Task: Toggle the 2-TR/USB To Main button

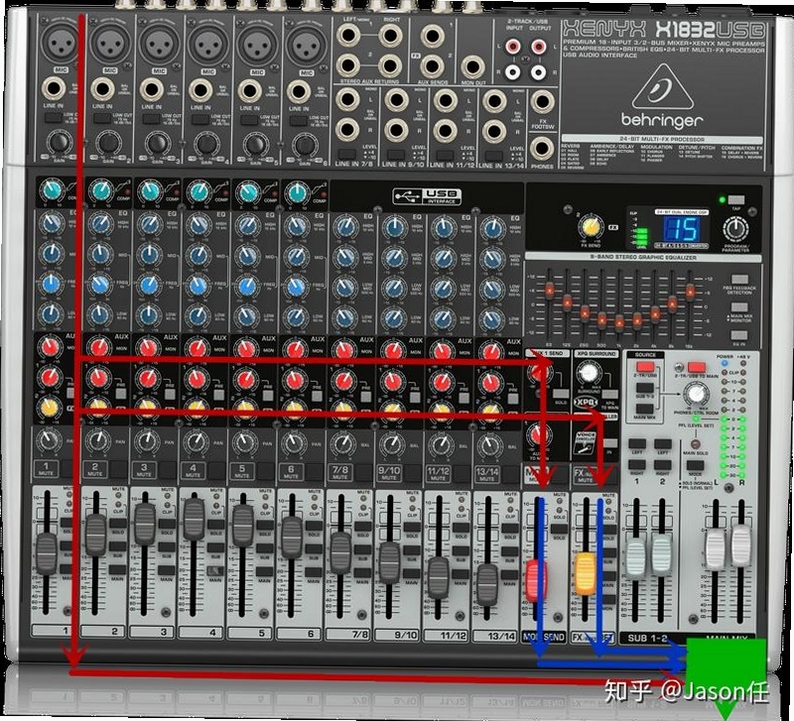Action: (x=696, y=367)
